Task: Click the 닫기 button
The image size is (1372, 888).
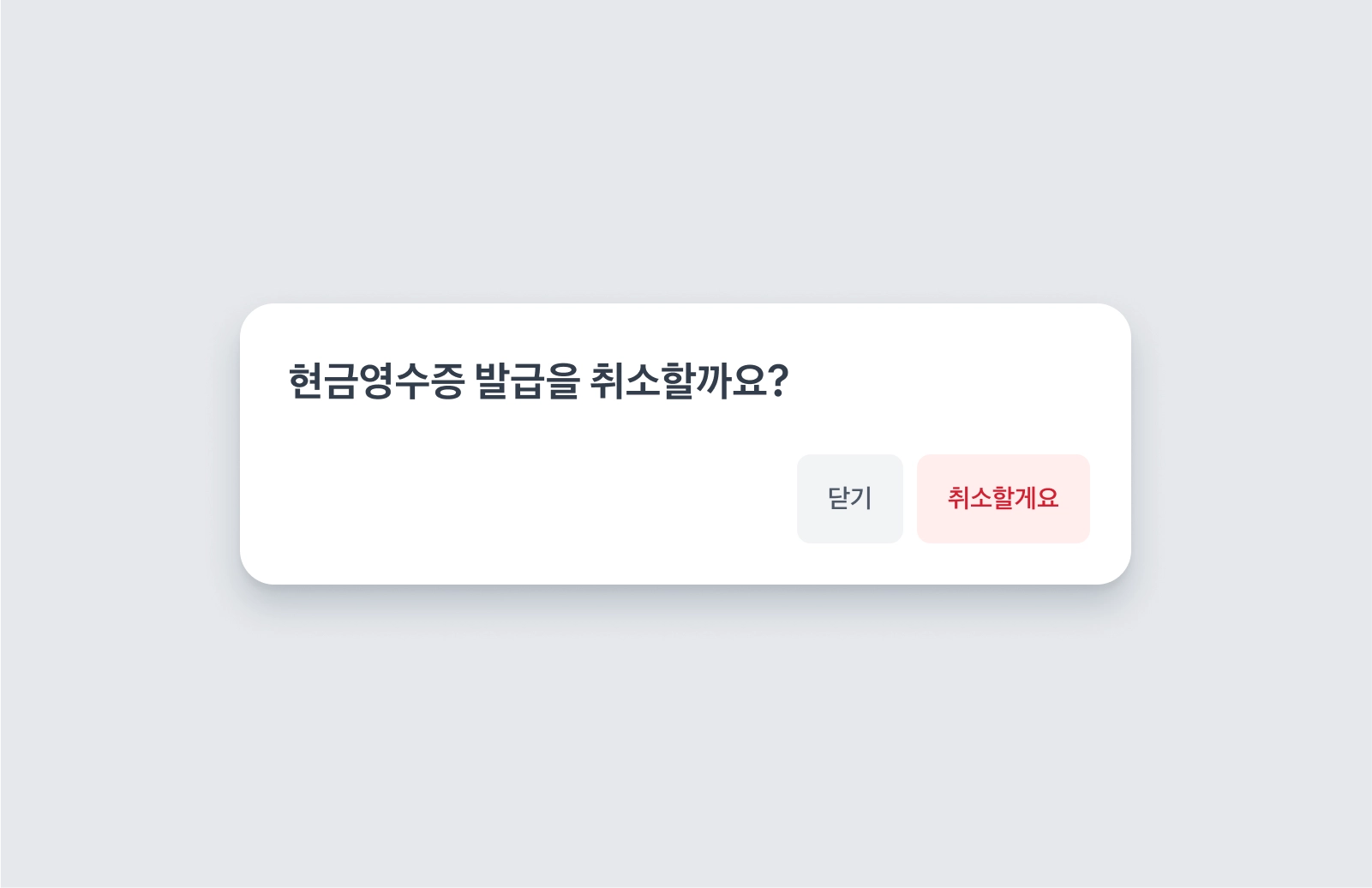Action: pos(849,499)
